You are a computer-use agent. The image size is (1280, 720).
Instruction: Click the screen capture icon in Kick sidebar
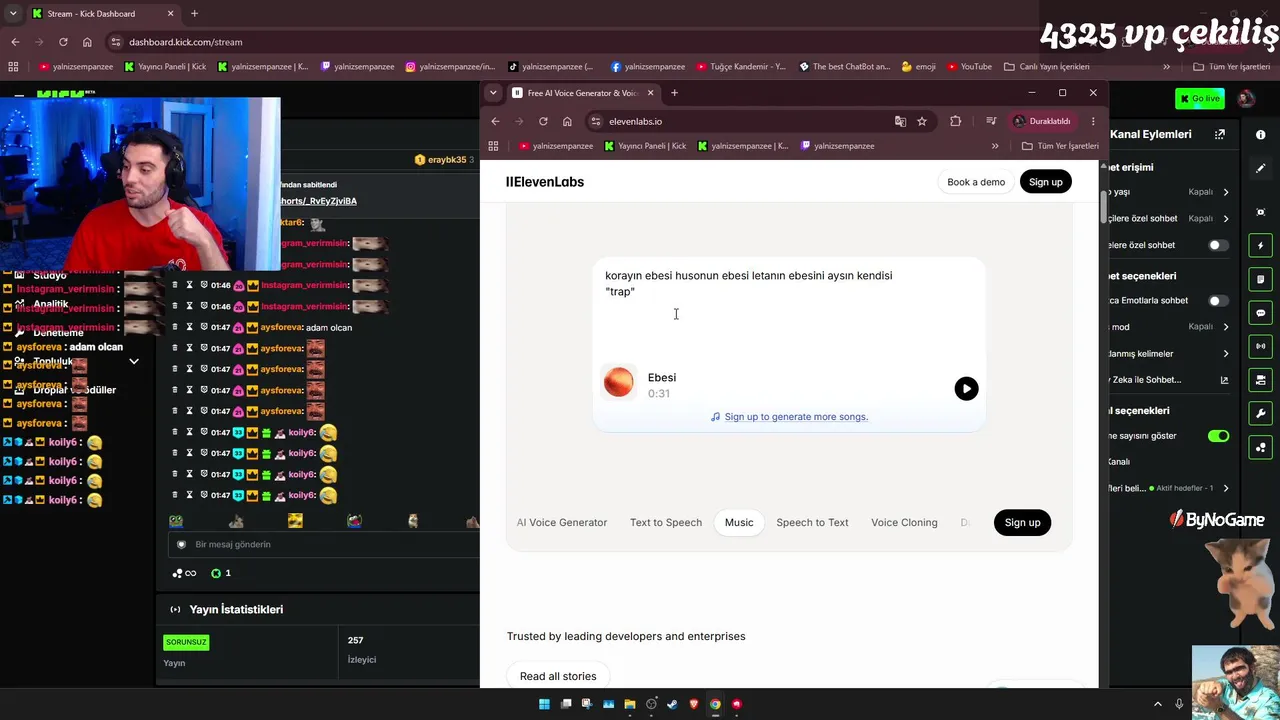pos(1260,212)
